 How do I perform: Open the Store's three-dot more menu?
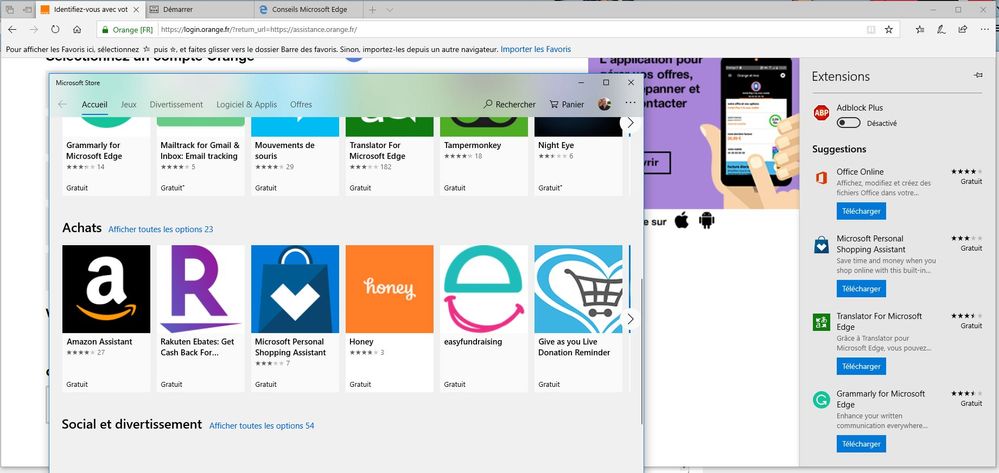(x=630, y=104)
